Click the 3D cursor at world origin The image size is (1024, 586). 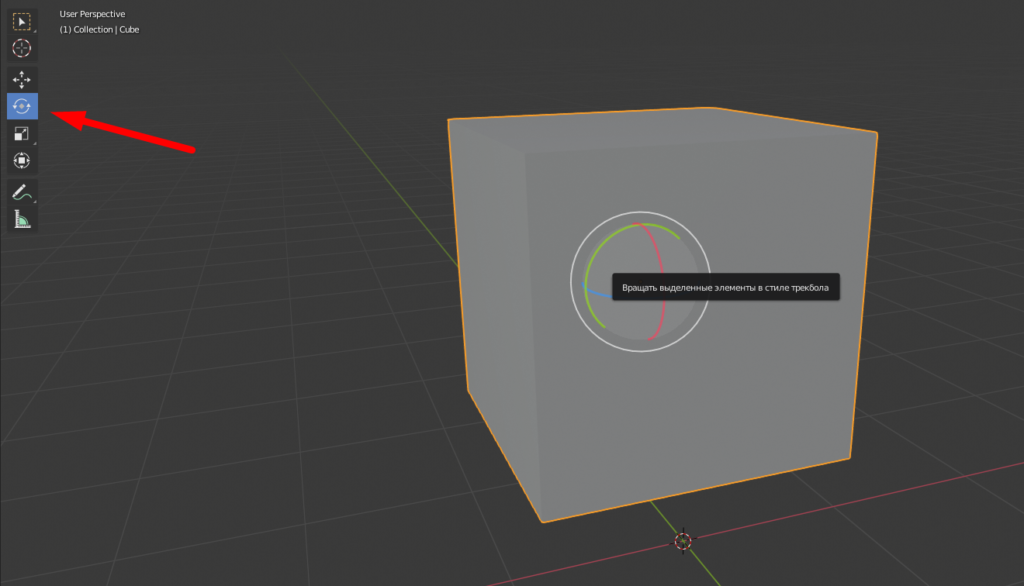(x=683, y=541)
